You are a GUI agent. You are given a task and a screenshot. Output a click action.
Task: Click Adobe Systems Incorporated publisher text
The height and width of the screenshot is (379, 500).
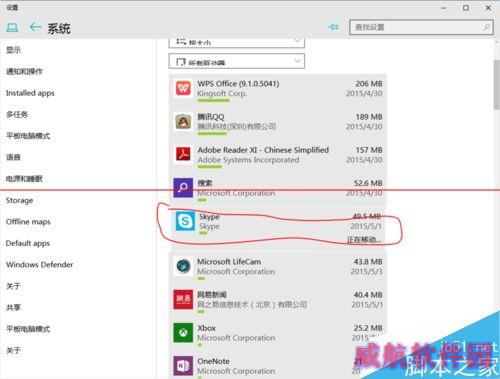248,160
